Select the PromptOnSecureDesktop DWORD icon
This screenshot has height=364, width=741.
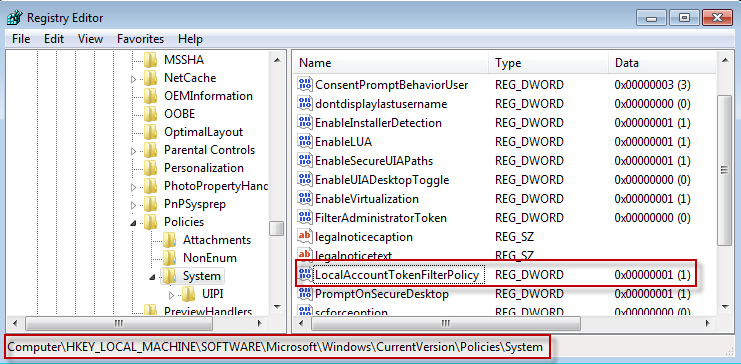coord(305,294)
